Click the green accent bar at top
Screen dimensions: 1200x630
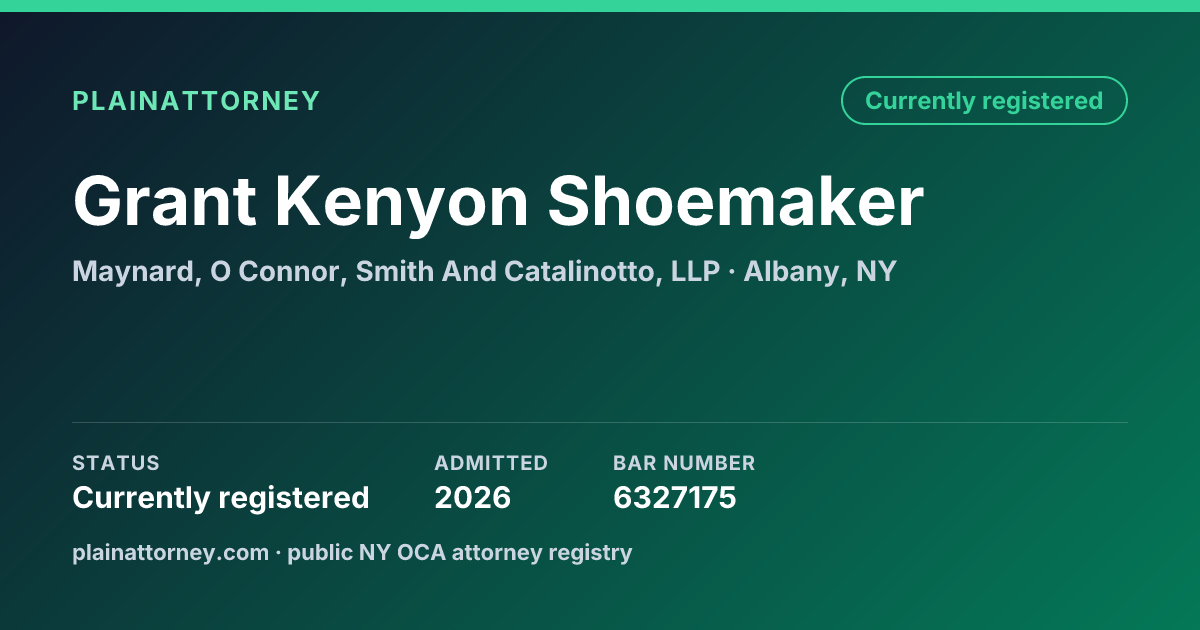[x=600, y=6]
